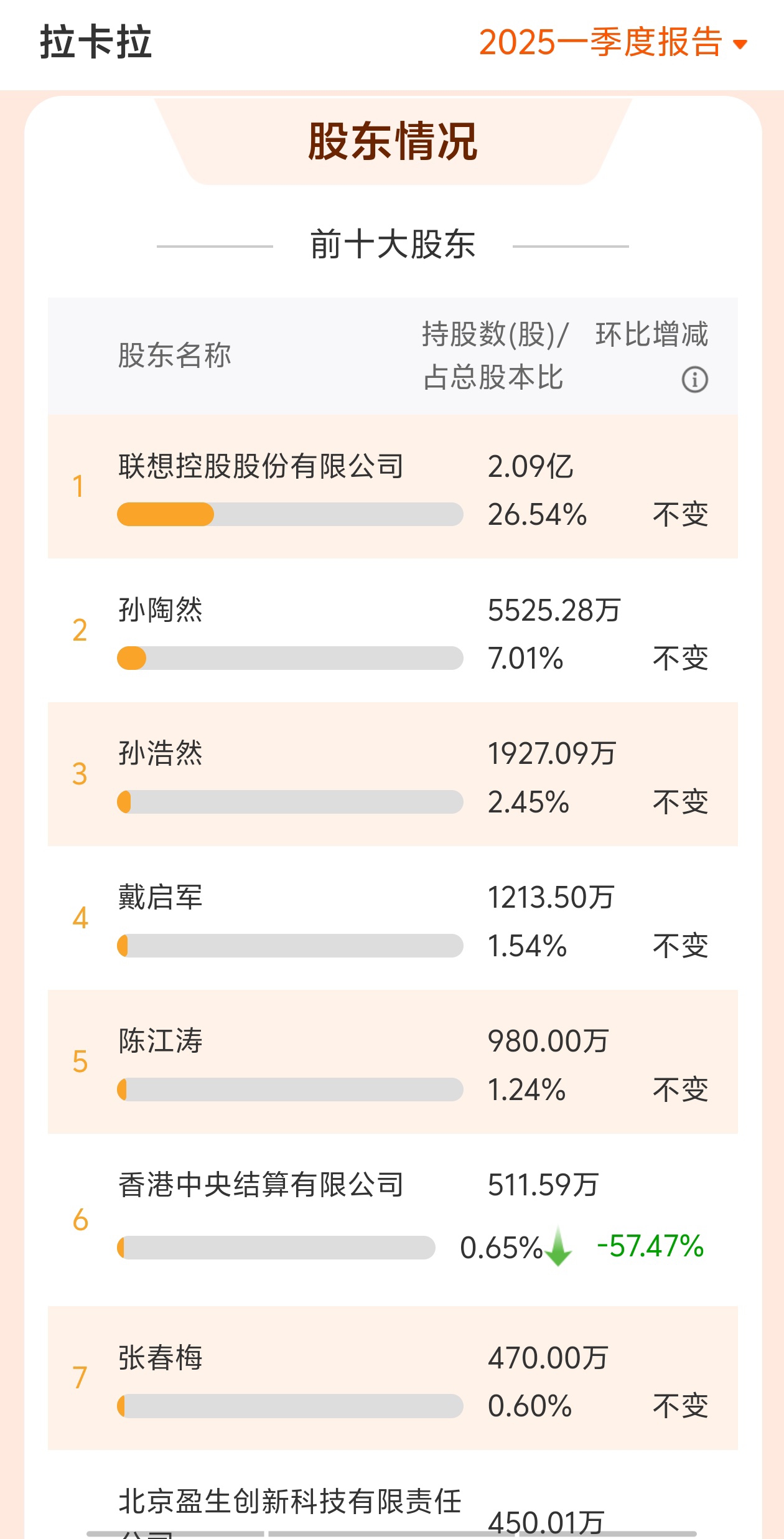
Task: Tap 北京盈生创新科技有限责任 shareholder name
Action: point(290,1502)
